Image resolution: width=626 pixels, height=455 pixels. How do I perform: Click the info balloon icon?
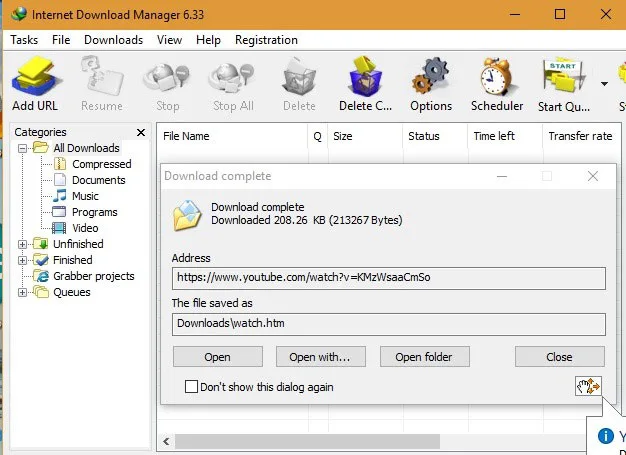605,436
